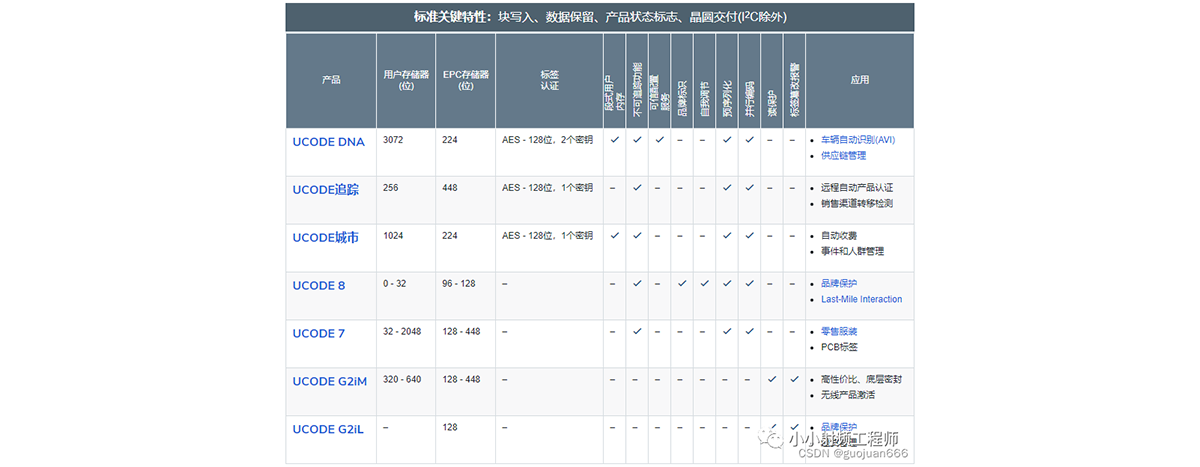Click the 读保护 checkmark in UCODE G2iM row
This screenshot has width=1200, height=467.
pos(771,380)
